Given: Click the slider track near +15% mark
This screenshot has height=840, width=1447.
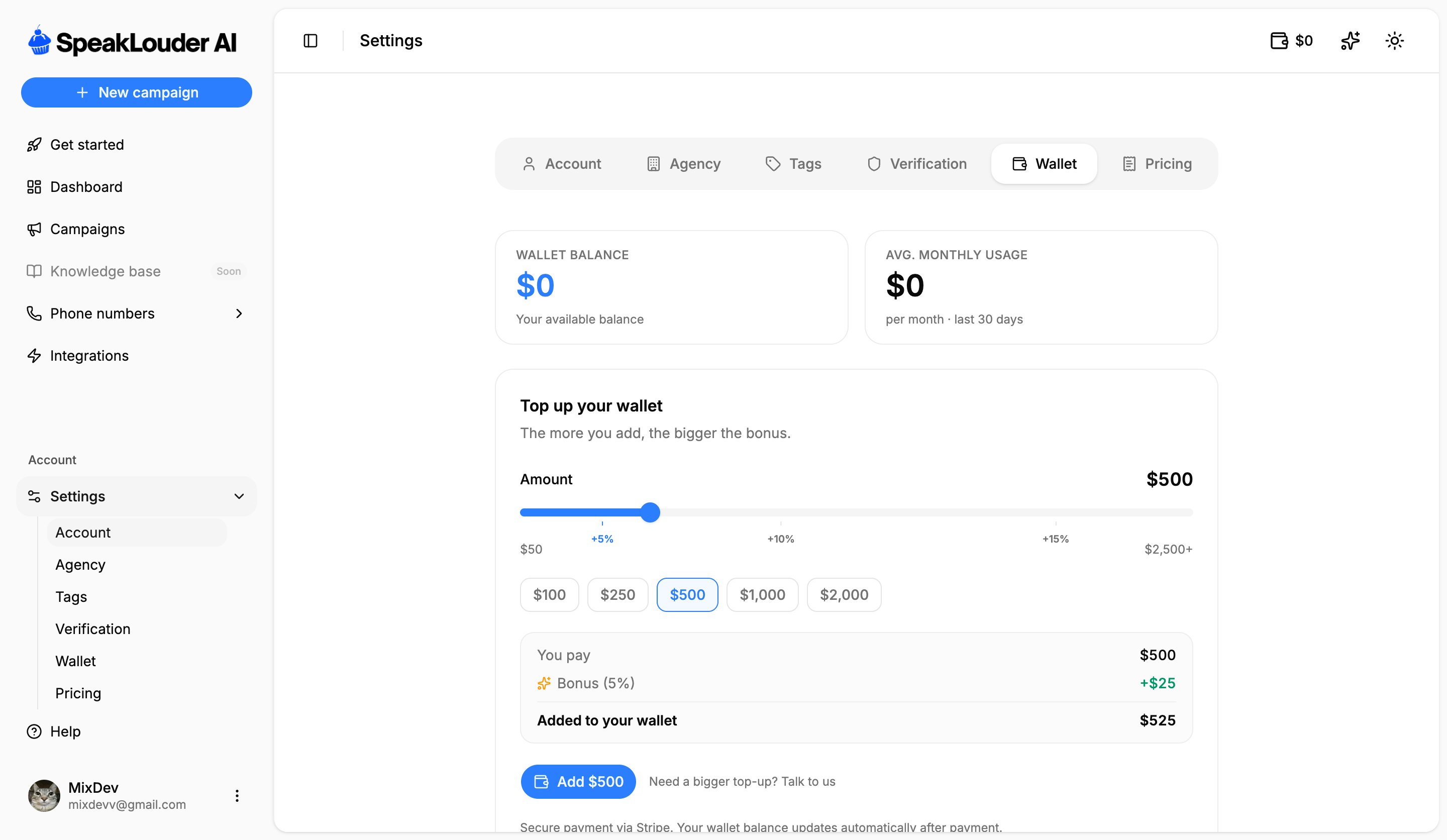Looking at the screenshot, I should [1056, 512].
